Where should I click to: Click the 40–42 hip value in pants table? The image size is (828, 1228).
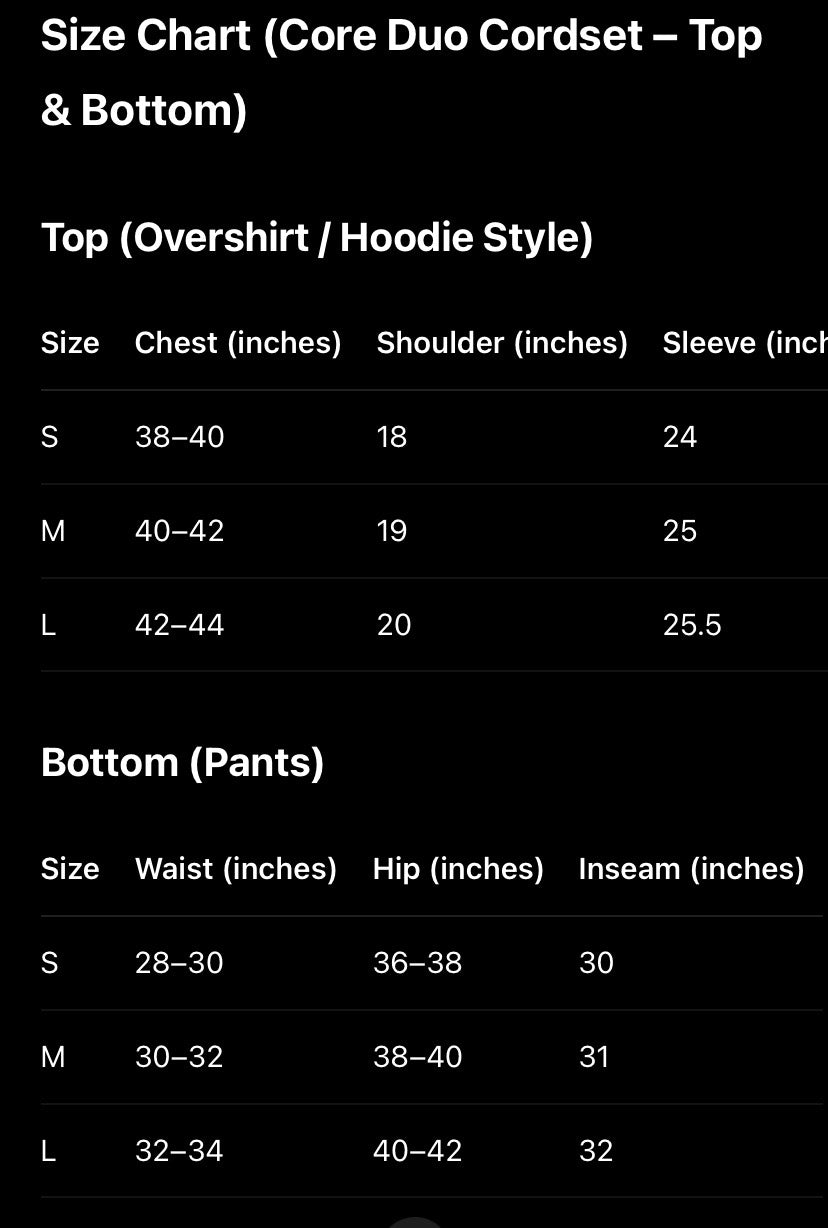tap(417, 1151)
